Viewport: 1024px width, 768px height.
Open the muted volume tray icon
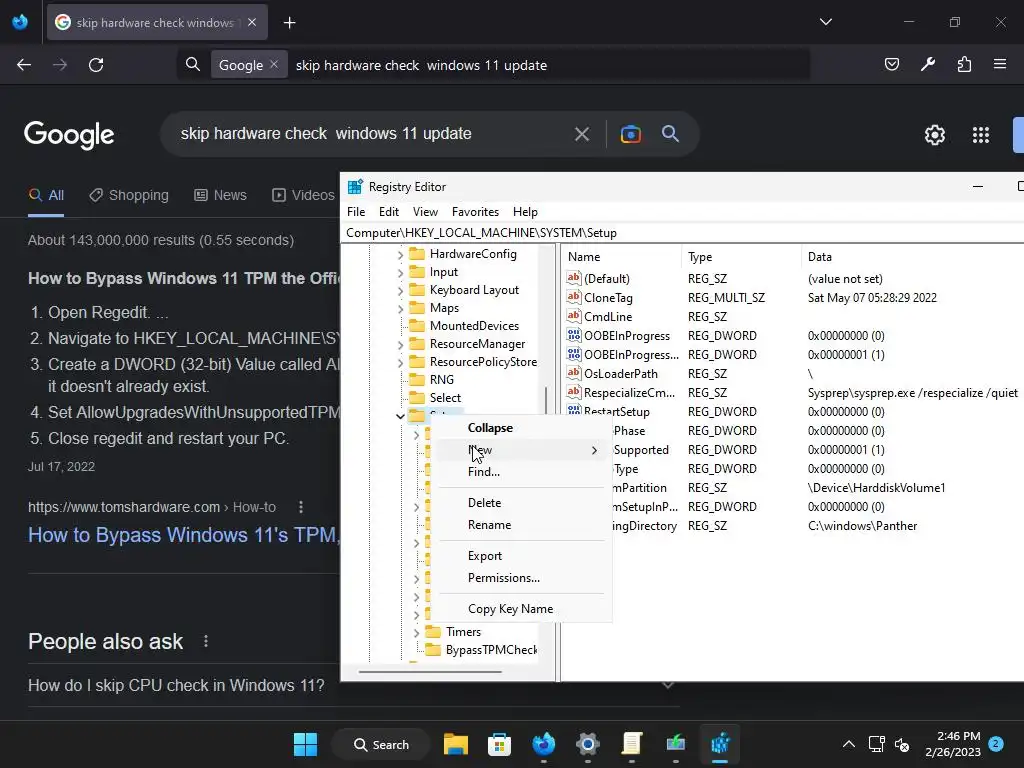coord(902,744)
